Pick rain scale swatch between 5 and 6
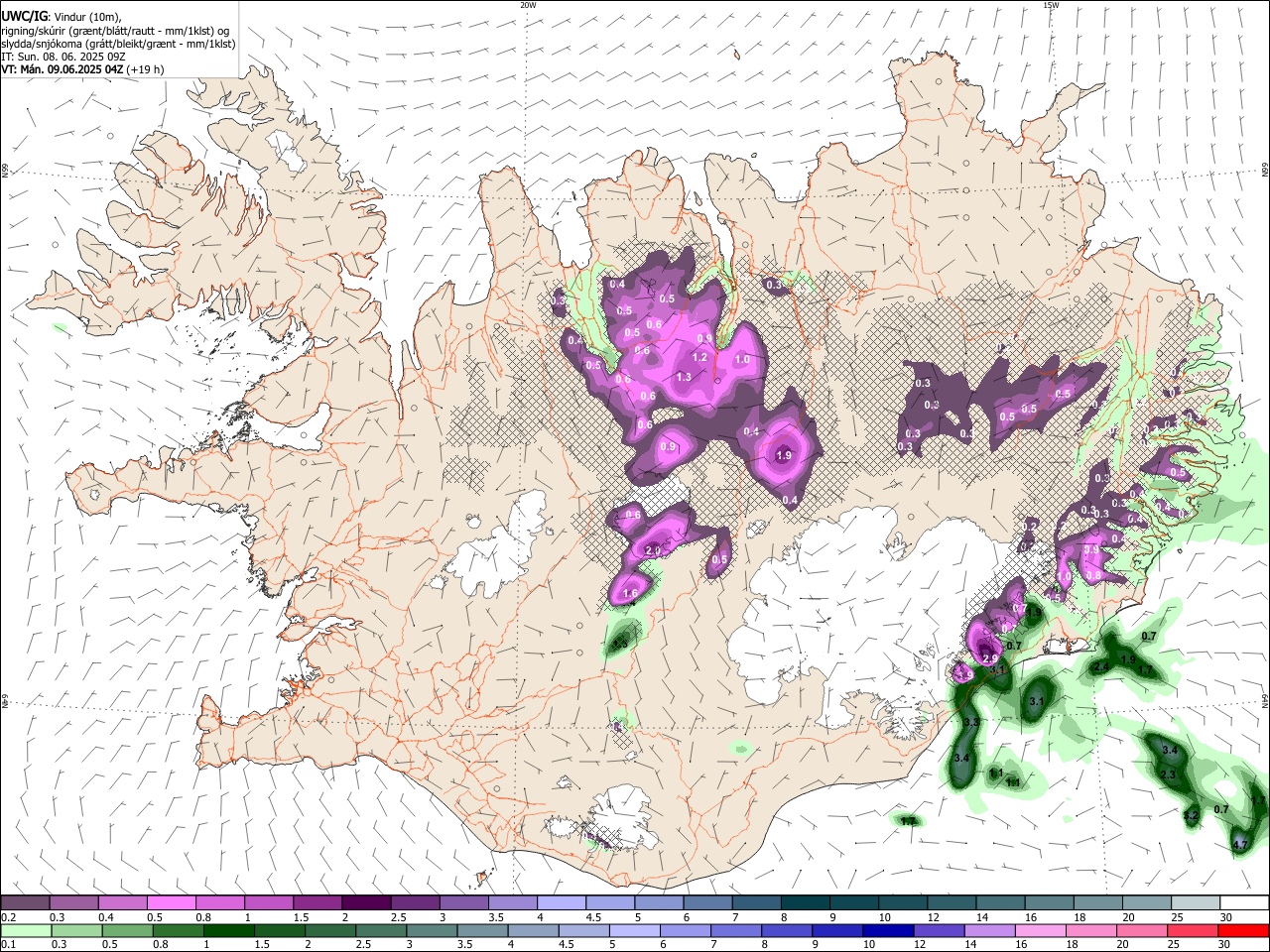This screenshot has width=1270, height=952. pos(635,930)
